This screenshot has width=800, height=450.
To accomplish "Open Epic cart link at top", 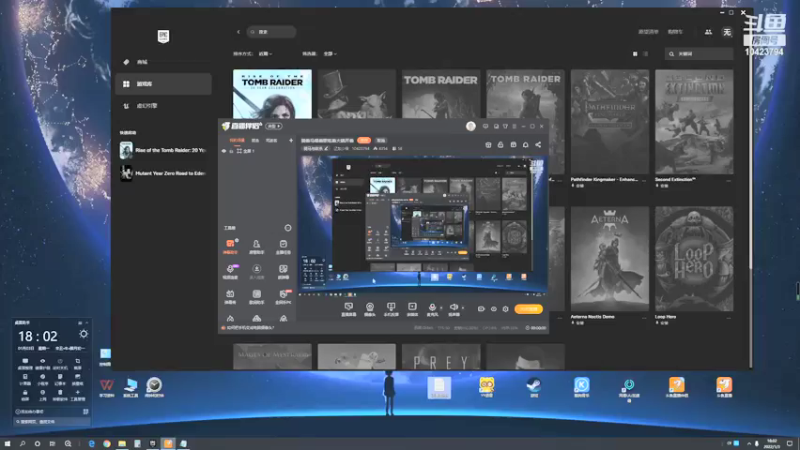I will coord(675,32).
